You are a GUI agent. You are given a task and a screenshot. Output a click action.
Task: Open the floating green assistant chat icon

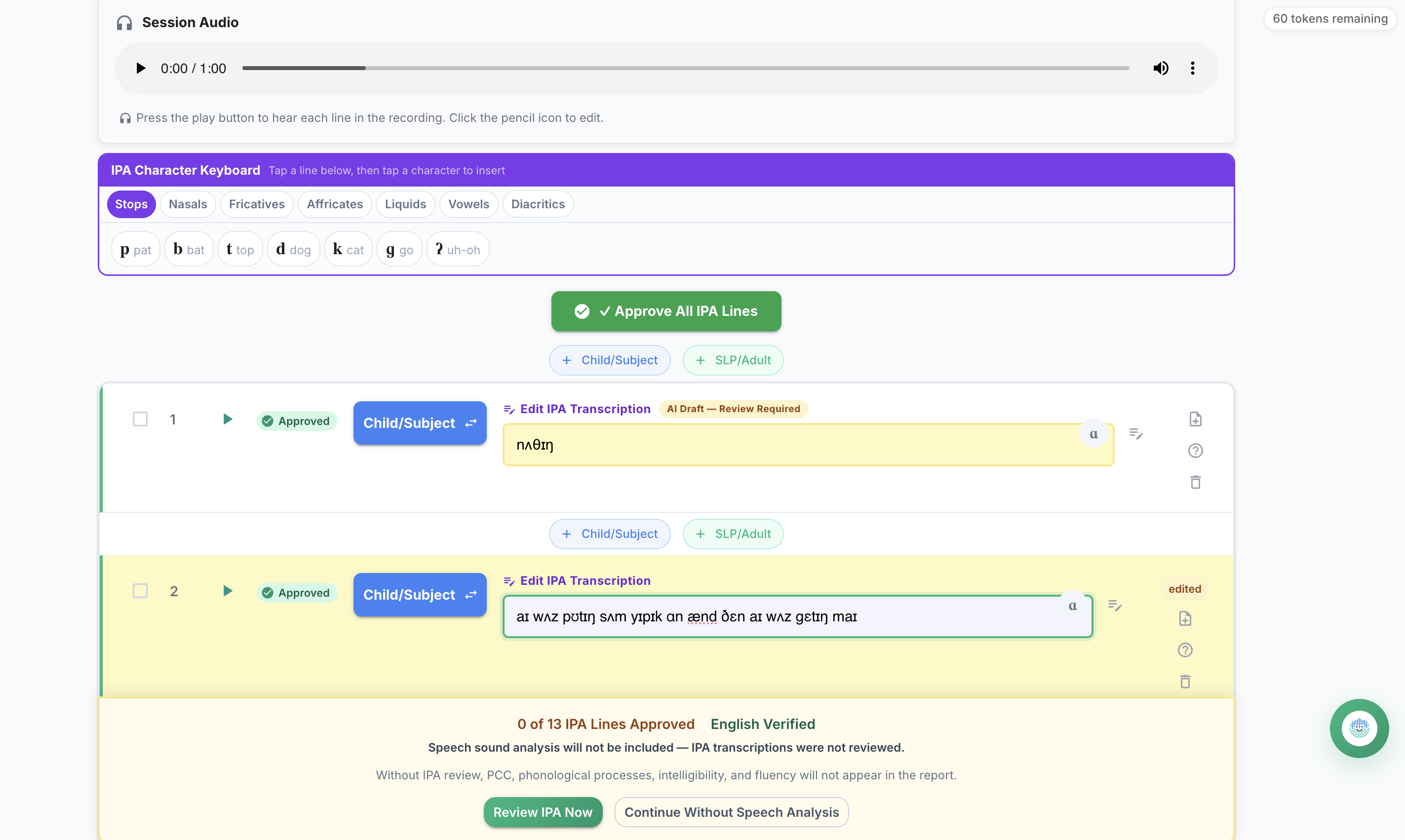(x=1359, y=728)
